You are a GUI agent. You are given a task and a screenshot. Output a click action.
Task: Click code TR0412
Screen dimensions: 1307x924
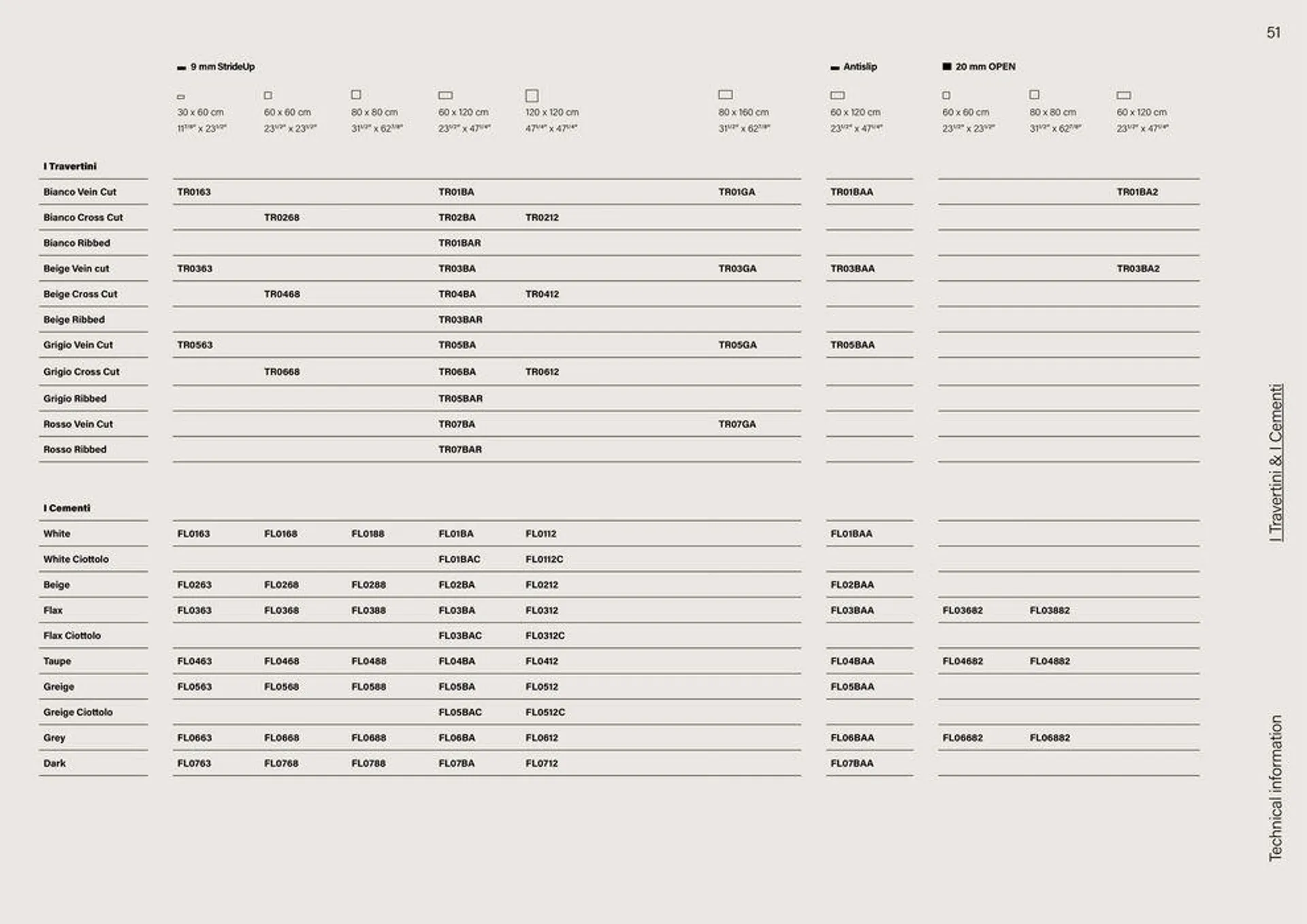tap(543, 294)
